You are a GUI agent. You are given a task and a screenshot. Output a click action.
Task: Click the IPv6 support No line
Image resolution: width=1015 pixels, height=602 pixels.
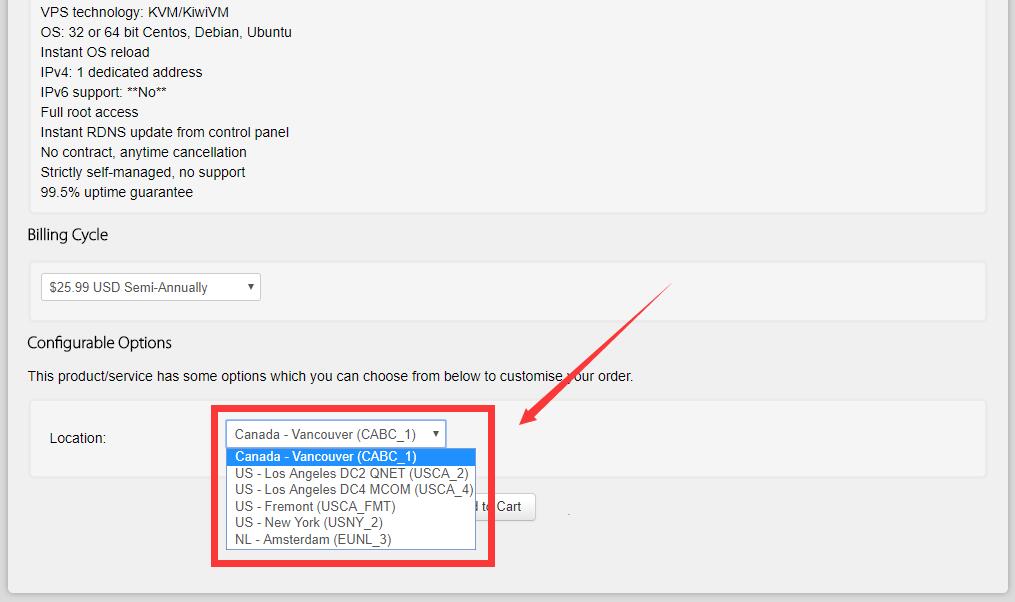pyautogui.click(x=104, y=92)
